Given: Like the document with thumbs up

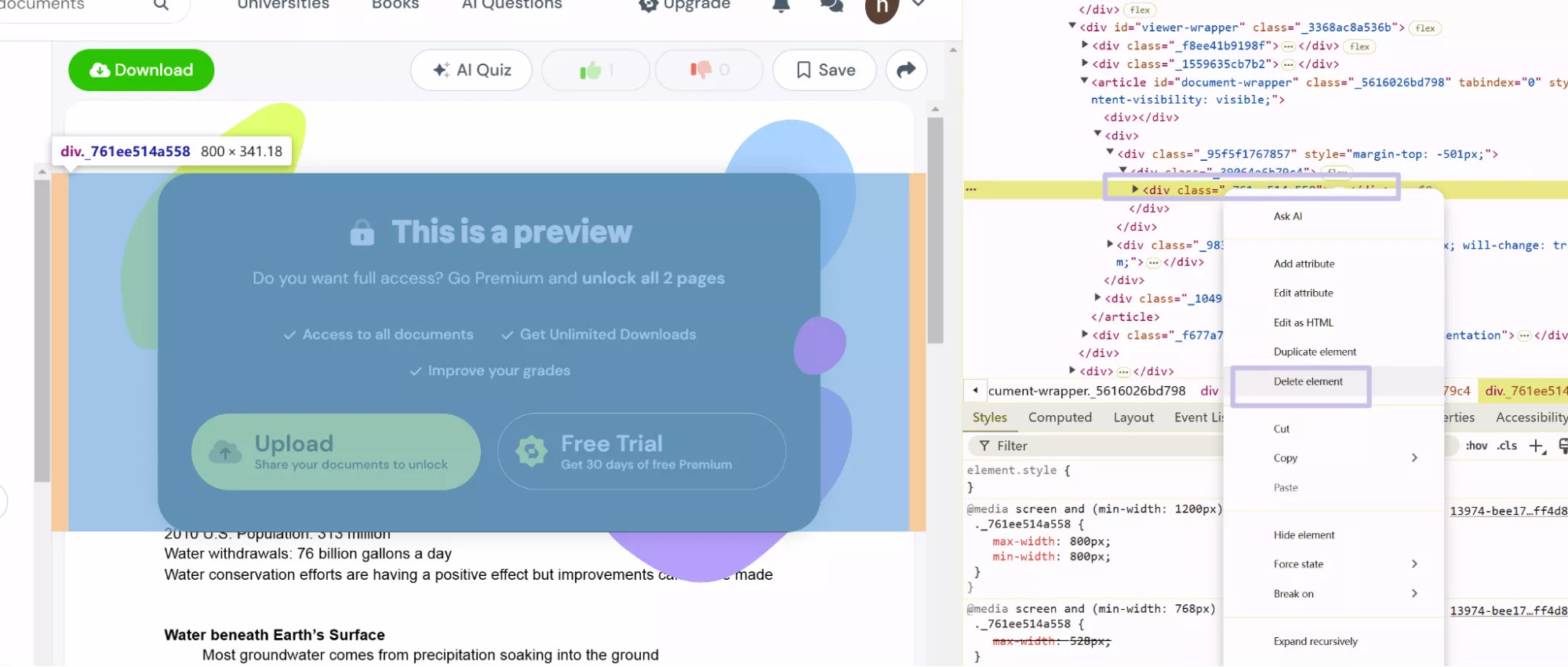Looking at the screenshot, I should coord(595,70).
